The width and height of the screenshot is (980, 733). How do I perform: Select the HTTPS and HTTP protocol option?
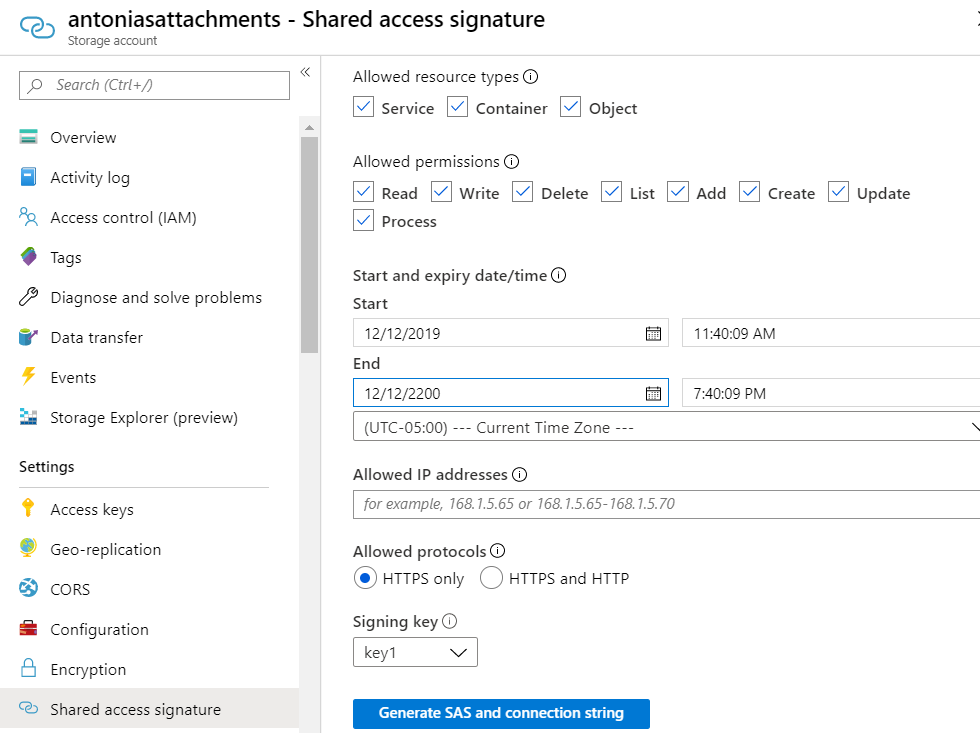point(491,578)
